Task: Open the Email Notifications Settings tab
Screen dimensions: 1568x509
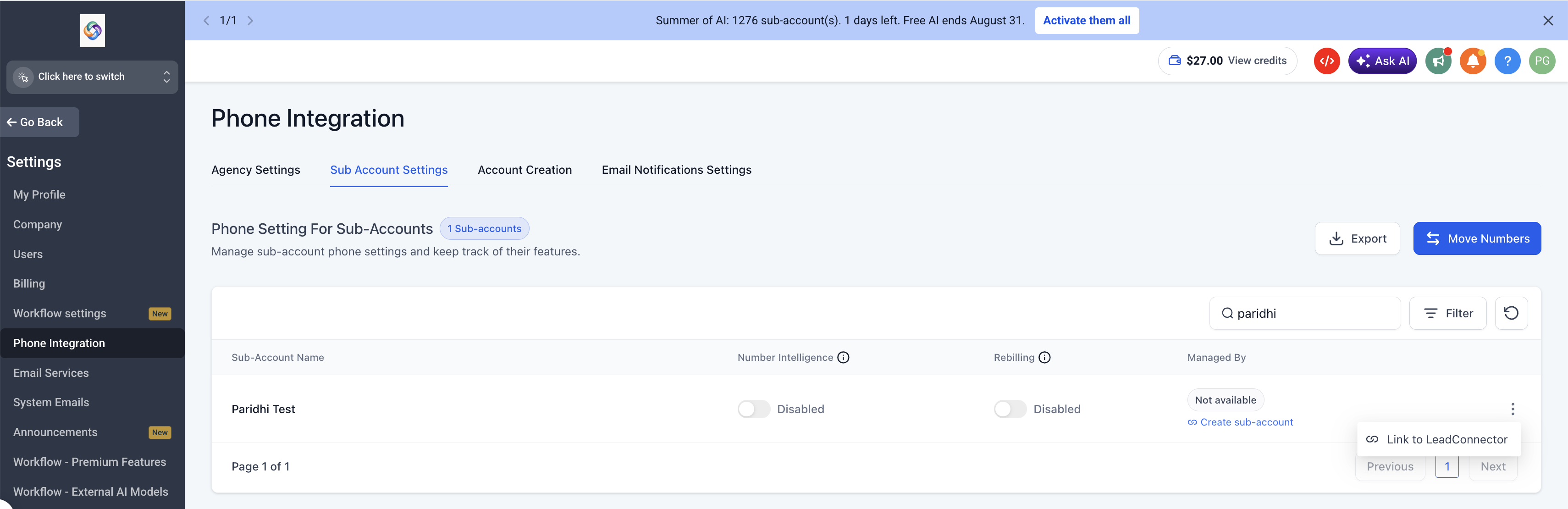Action: [676, 170]
